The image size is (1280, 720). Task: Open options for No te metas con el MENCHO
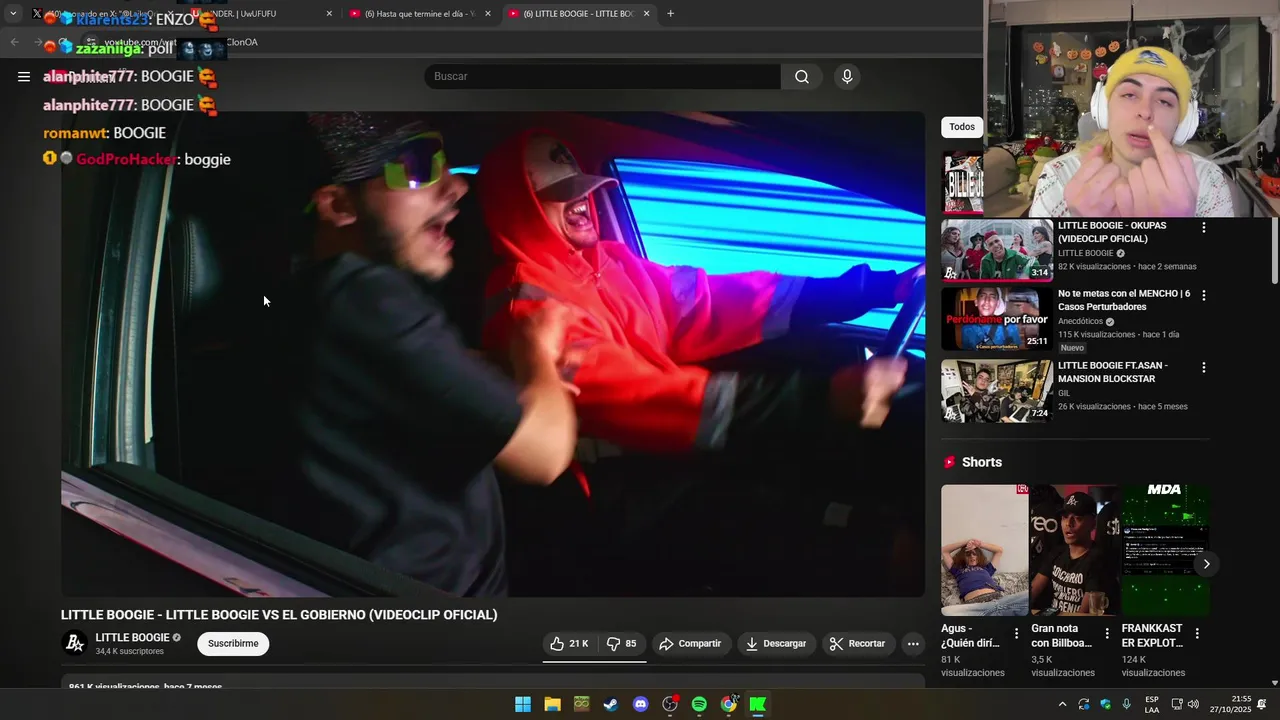[1203, 296]
